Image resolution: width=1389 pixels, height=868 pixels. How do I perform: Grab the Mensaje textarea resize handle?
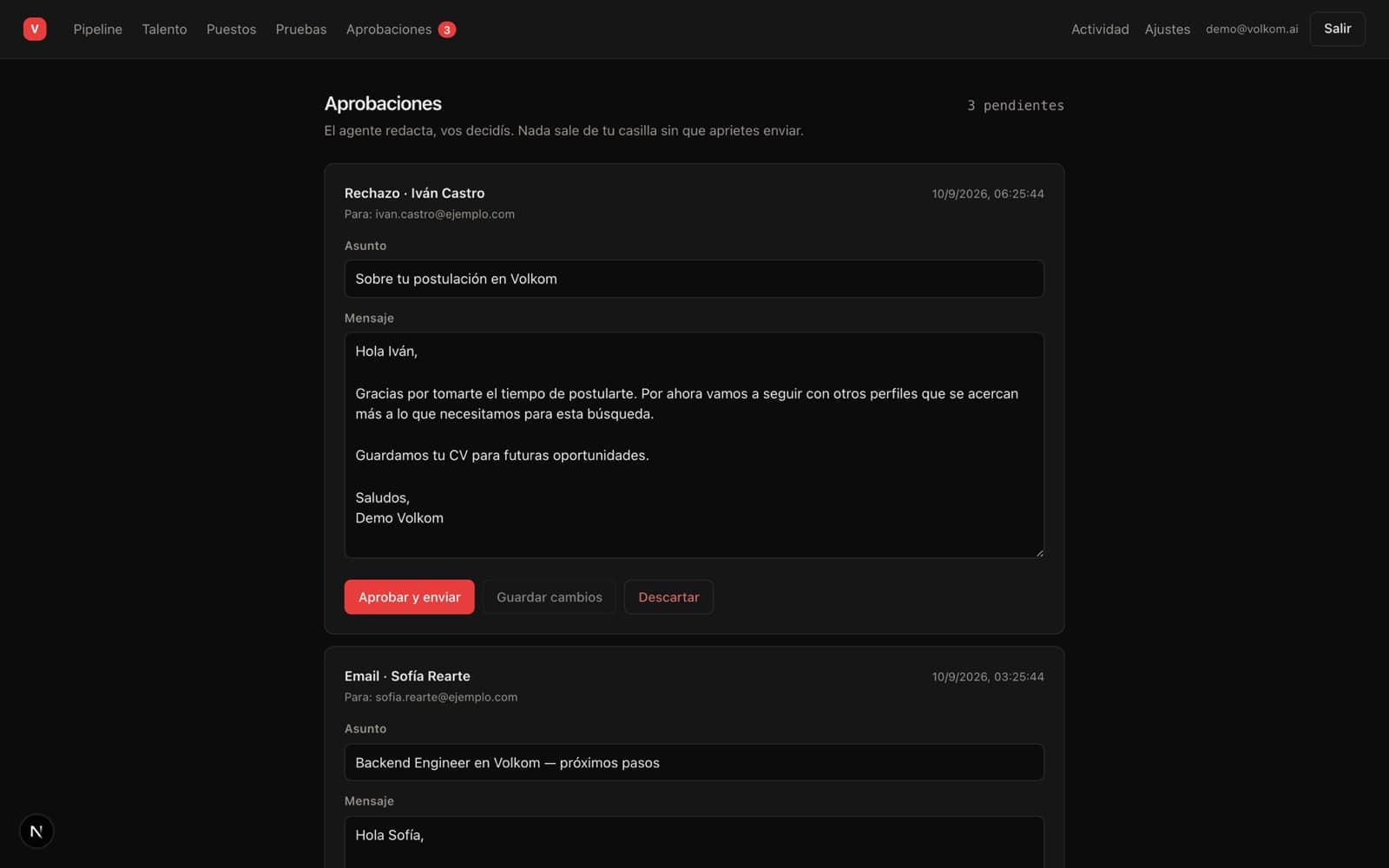click(1038, 552)
